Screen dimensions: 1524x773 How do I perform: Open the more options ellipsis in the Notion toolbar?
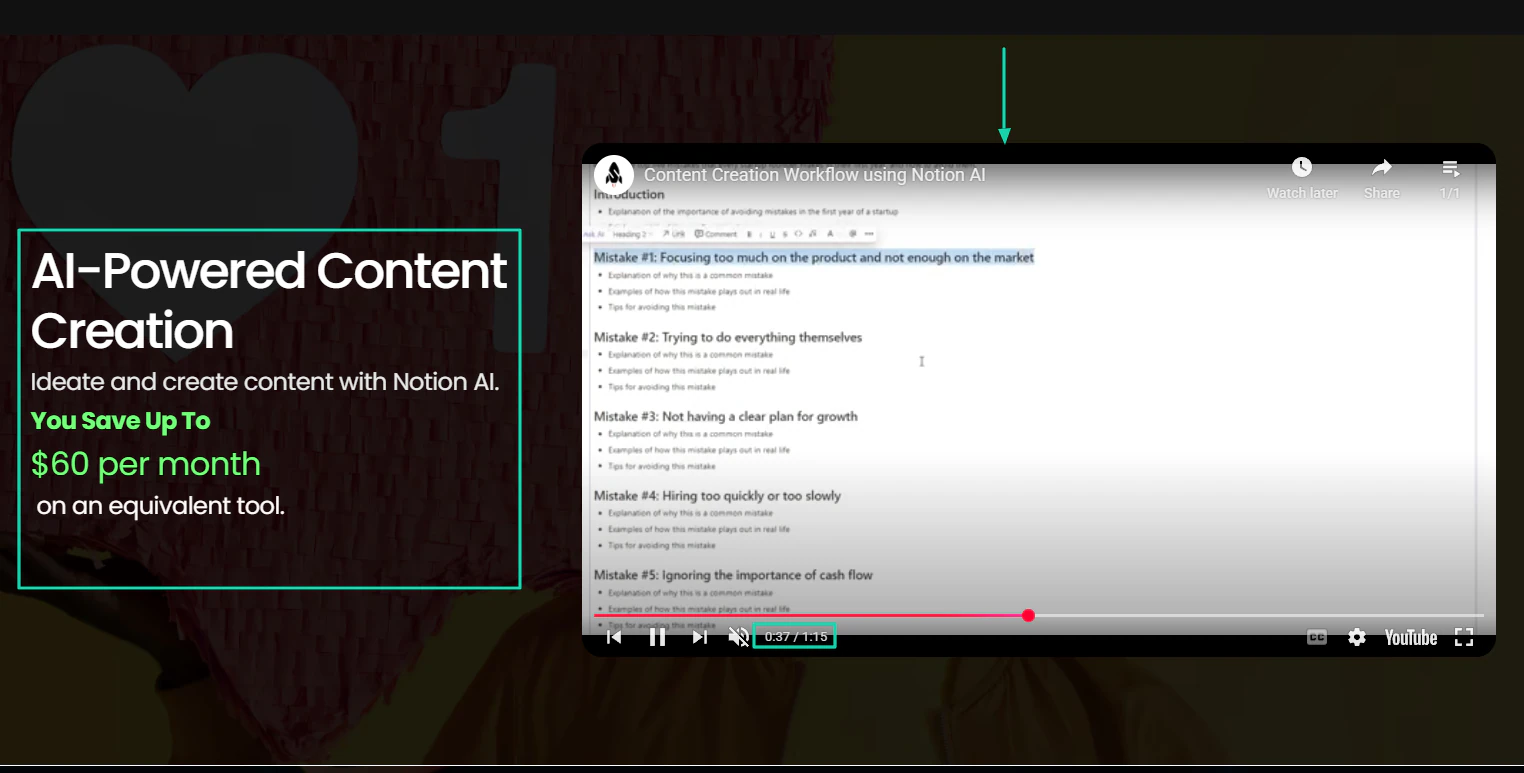click(869, 234)
